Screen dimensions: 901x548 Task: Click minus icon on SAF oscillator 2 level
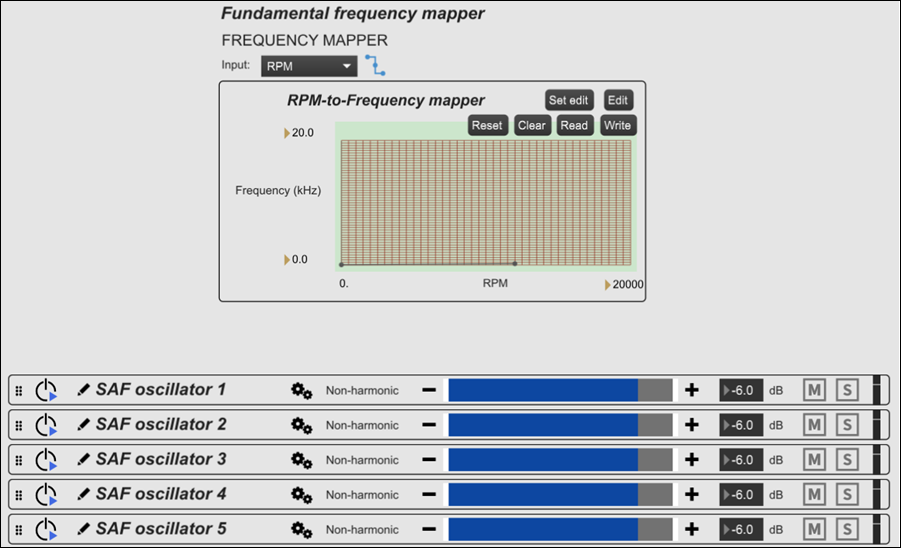click(x=429, y=425)
